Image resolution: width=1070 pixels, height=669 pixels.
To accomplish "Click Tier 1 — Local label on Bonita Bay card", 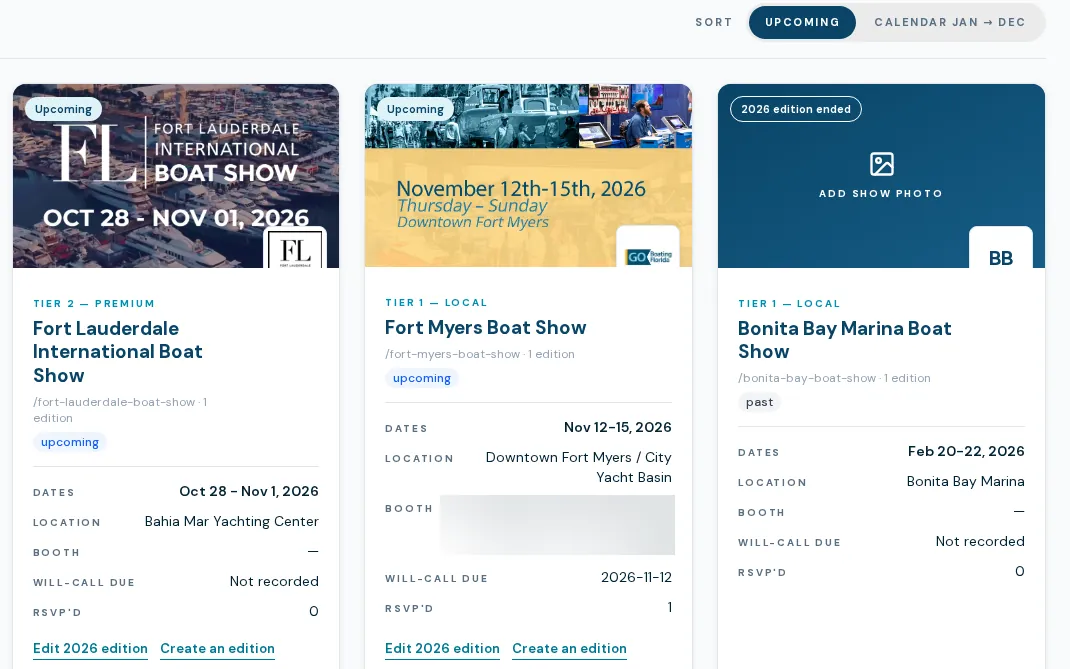I will click(789, 304).
